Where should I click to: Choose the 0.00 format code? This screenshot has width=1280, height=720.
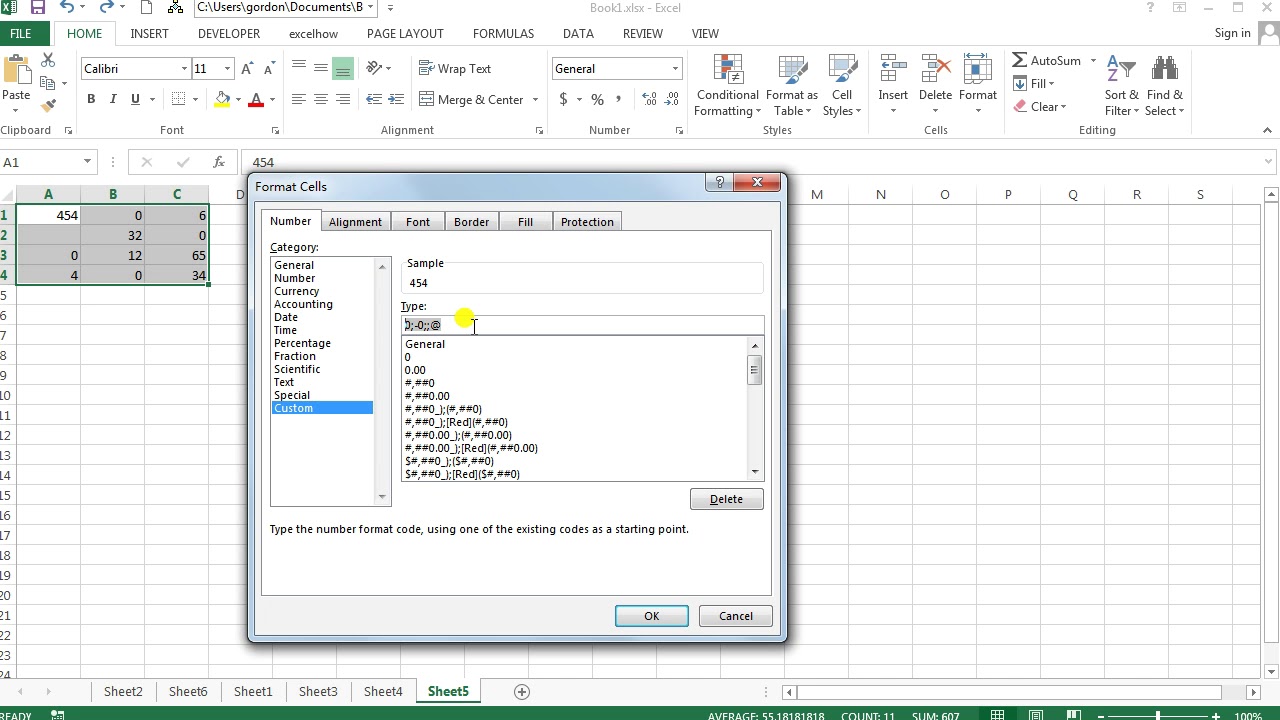coord(415,370)
